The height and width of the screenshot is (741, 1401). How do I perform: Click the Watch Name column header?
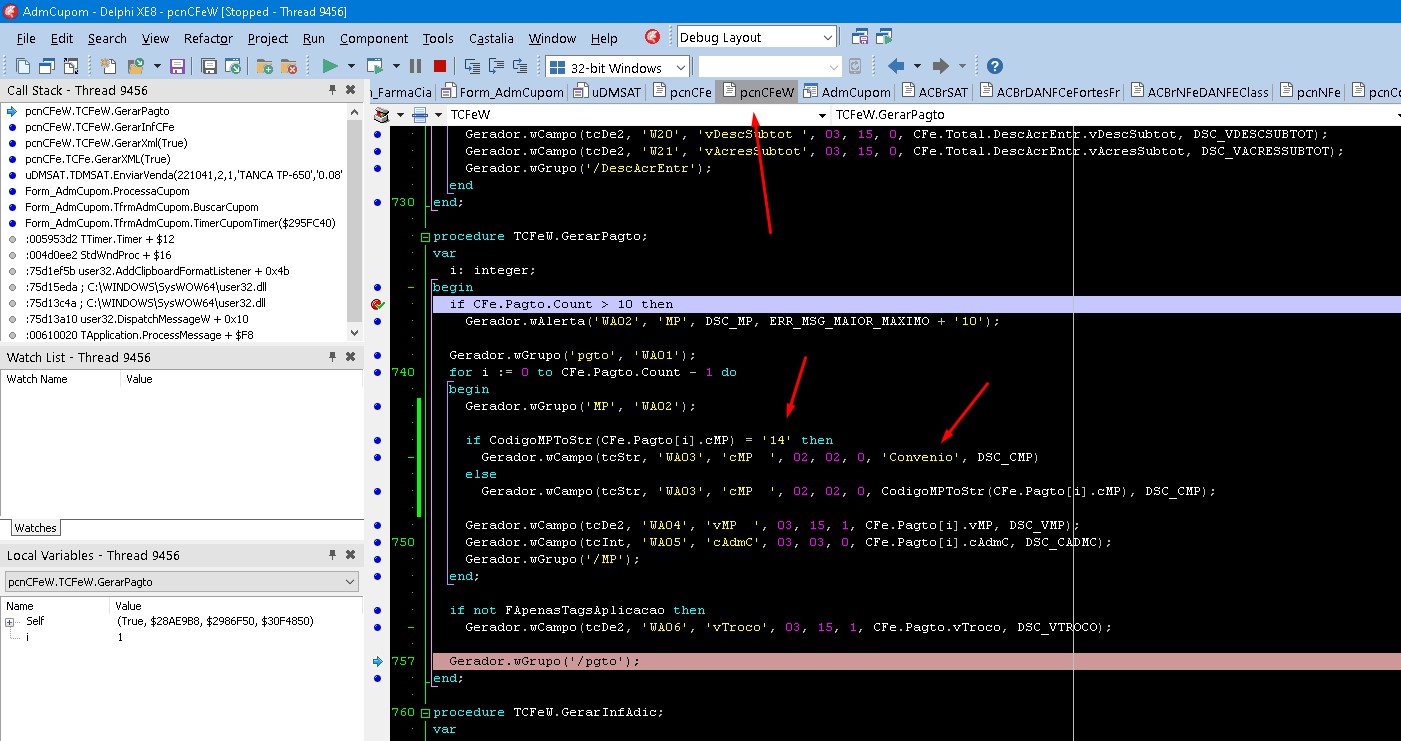click(x=61, y=379)
